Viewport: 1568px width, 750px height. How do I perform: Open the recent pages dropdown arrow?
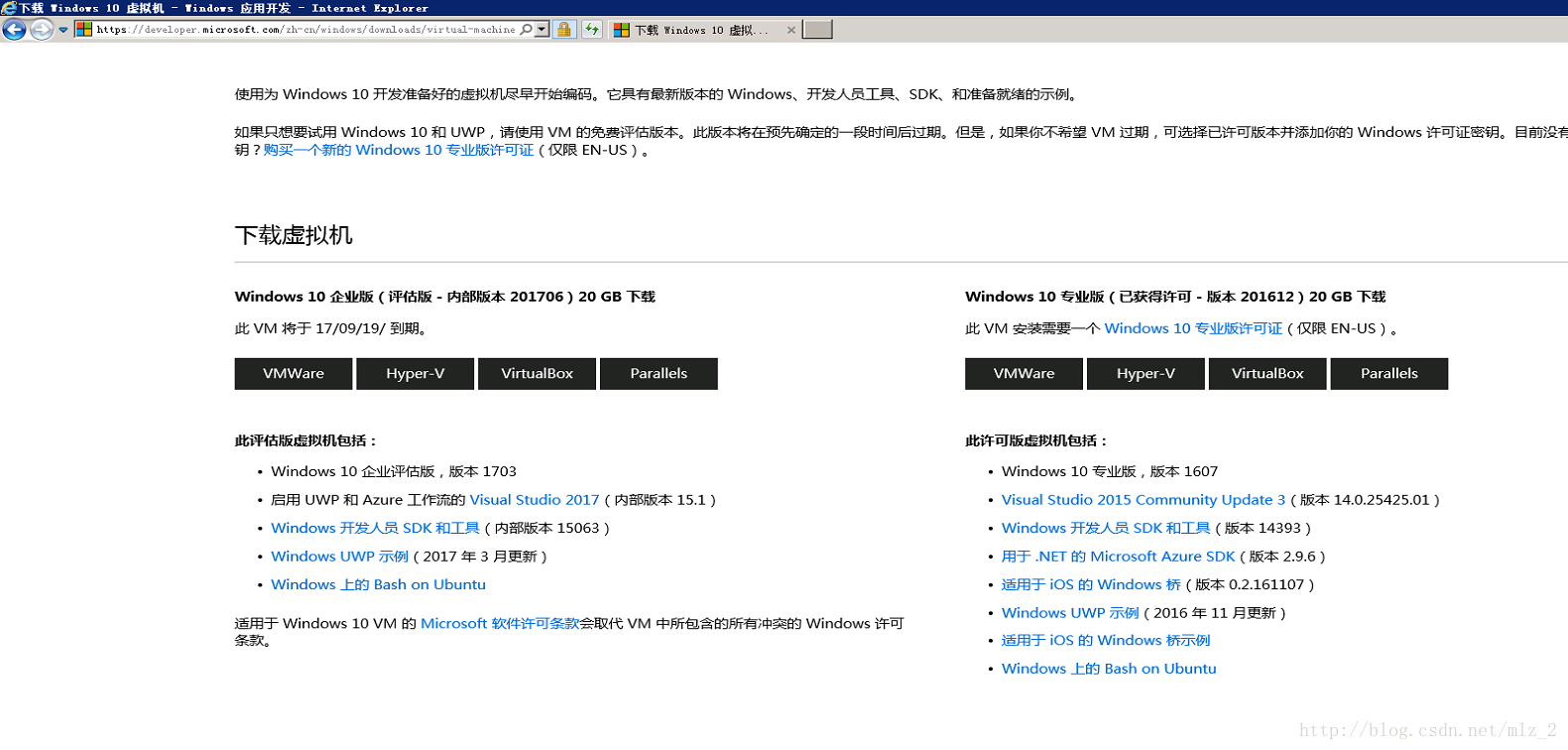click(x=63, y=30)
